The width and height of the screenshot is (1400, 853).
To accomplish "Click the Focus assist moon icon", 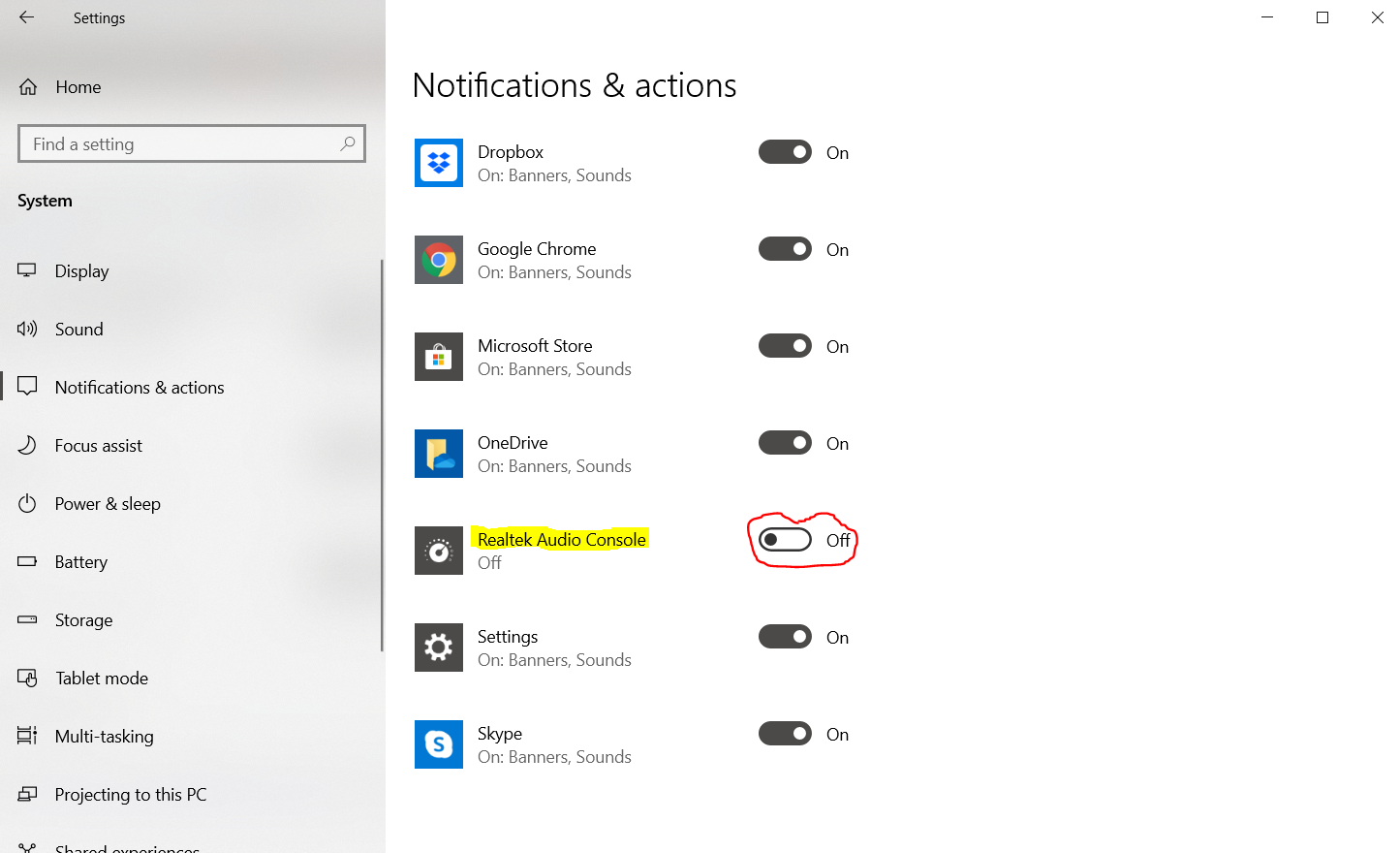I will click(27, 445).
